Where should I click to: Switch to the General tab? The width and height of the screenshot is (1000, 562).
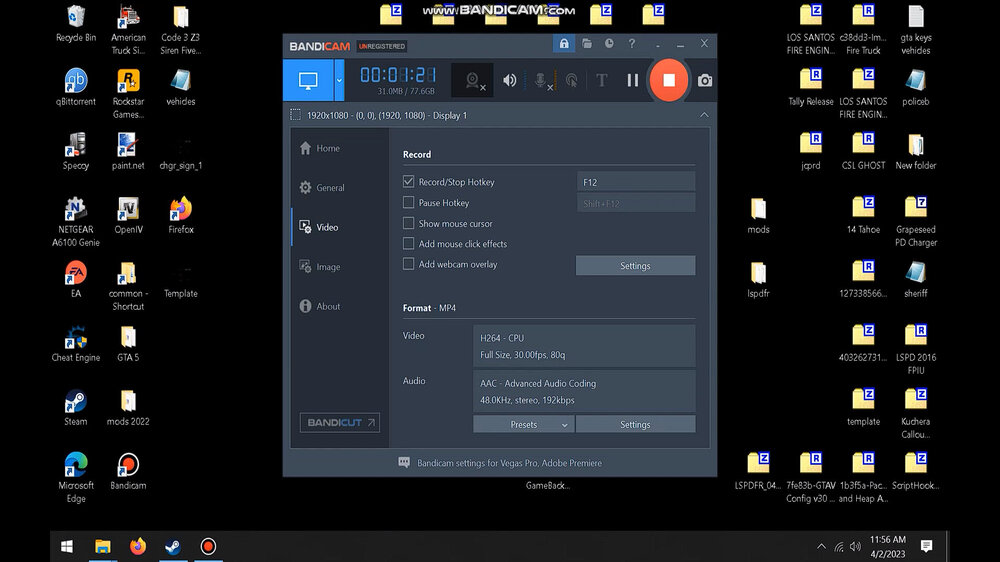(x=330, y=188)
